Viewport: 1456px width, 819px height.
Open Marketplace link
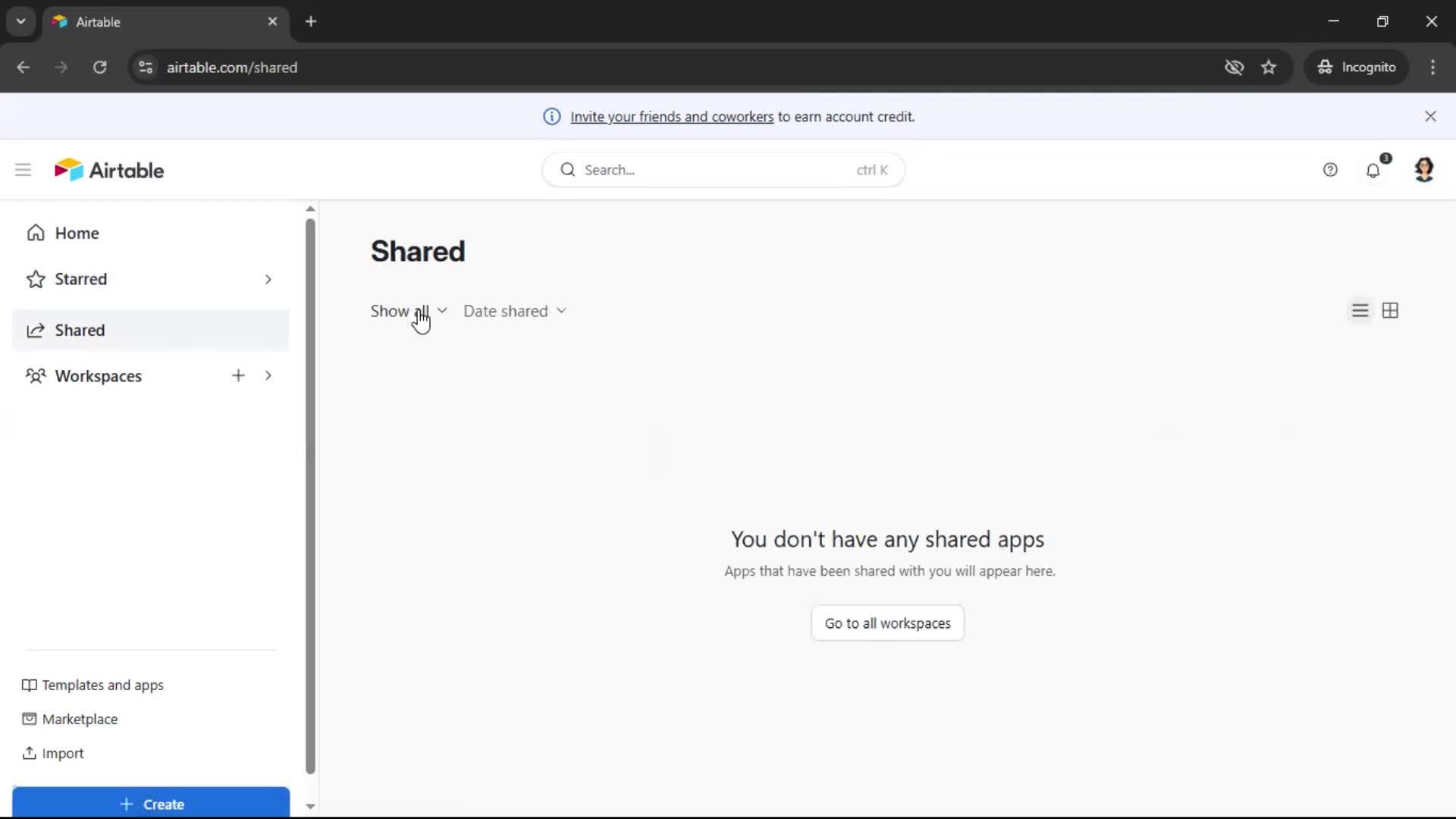tap(70, 719)
